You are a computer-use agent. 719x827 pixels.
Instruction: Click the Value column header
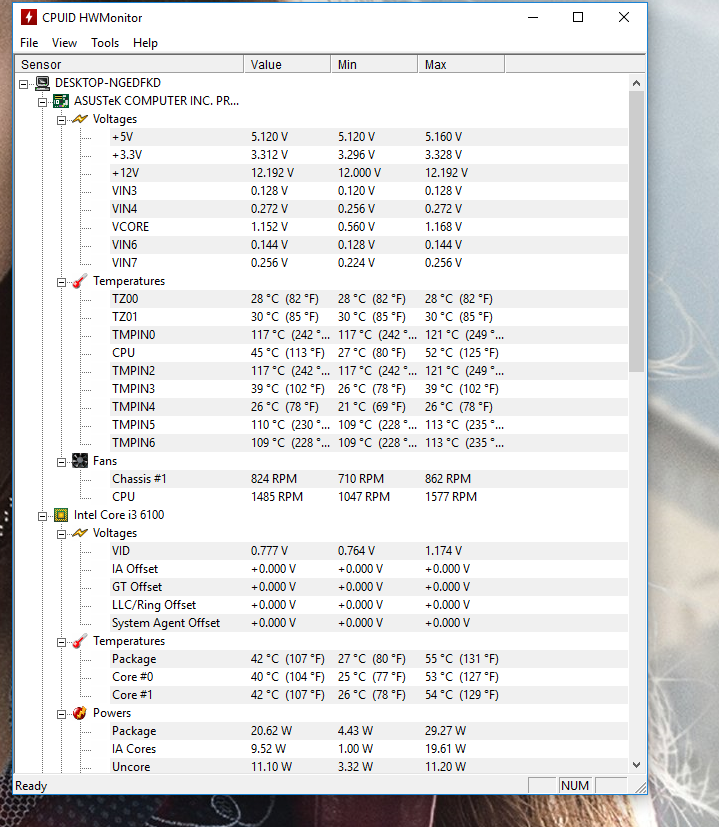pyautogui.click(x=287, y=64)
